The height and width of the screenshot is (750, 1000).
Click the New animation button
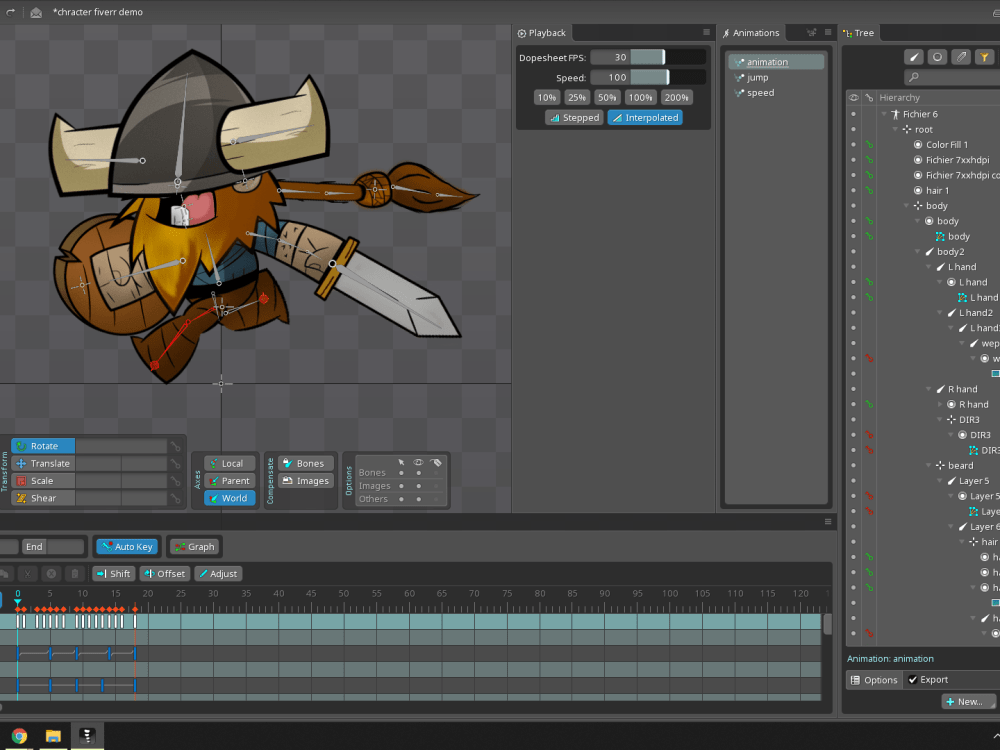966,701
